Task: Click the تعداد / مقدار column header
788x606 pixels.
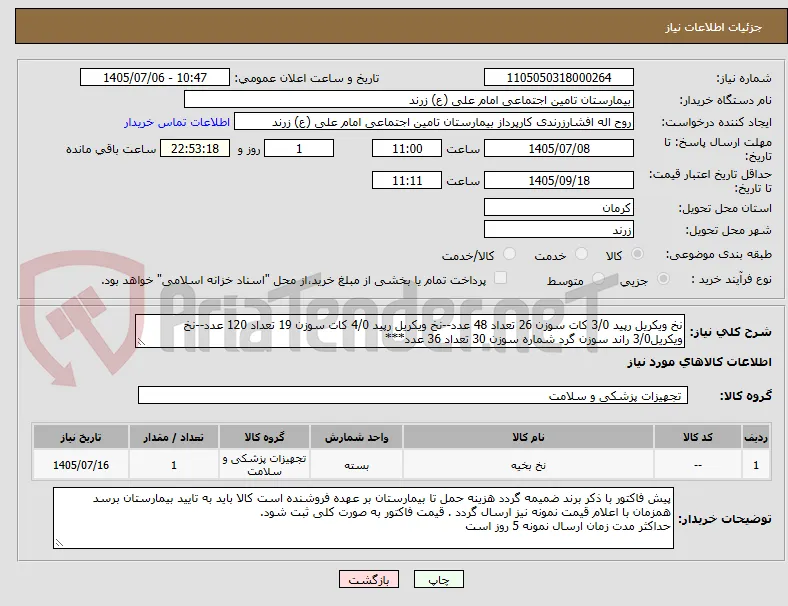Action: [173, 437]
